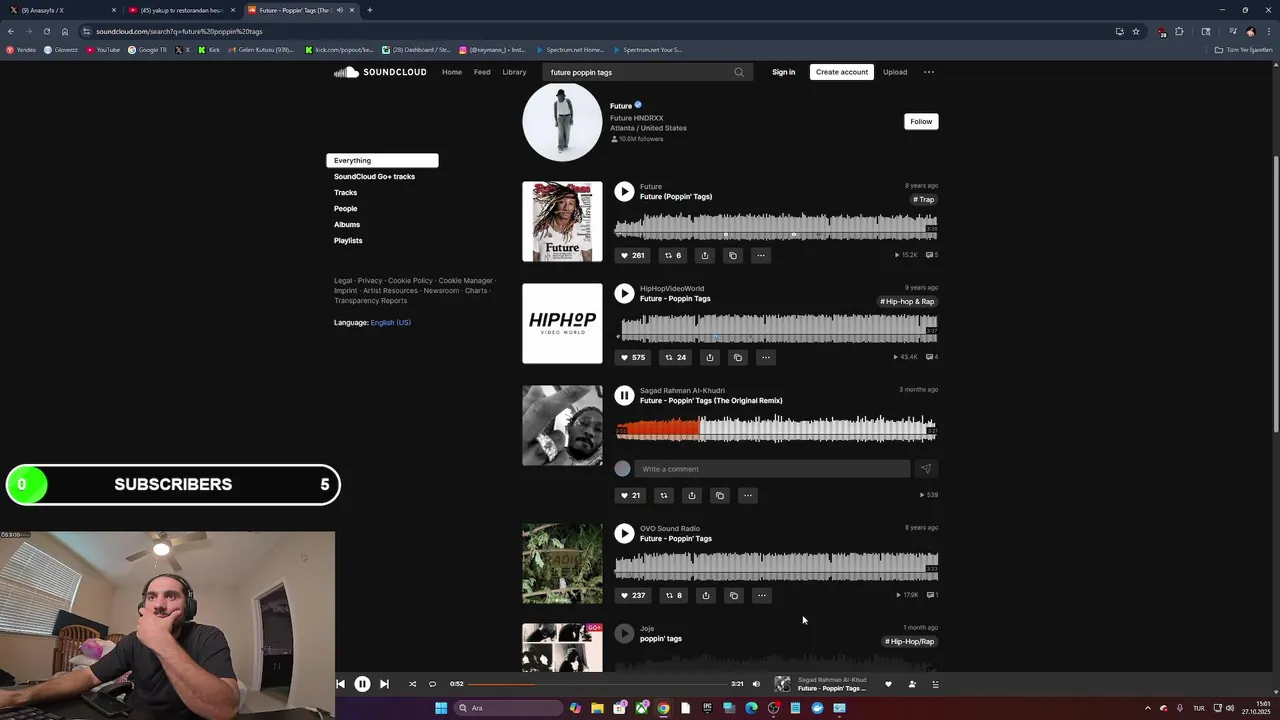Like the Original Remix track with 21 likes
This screenshot has width=1280, height=720.
pyautogui.click(x=630, y=495)
